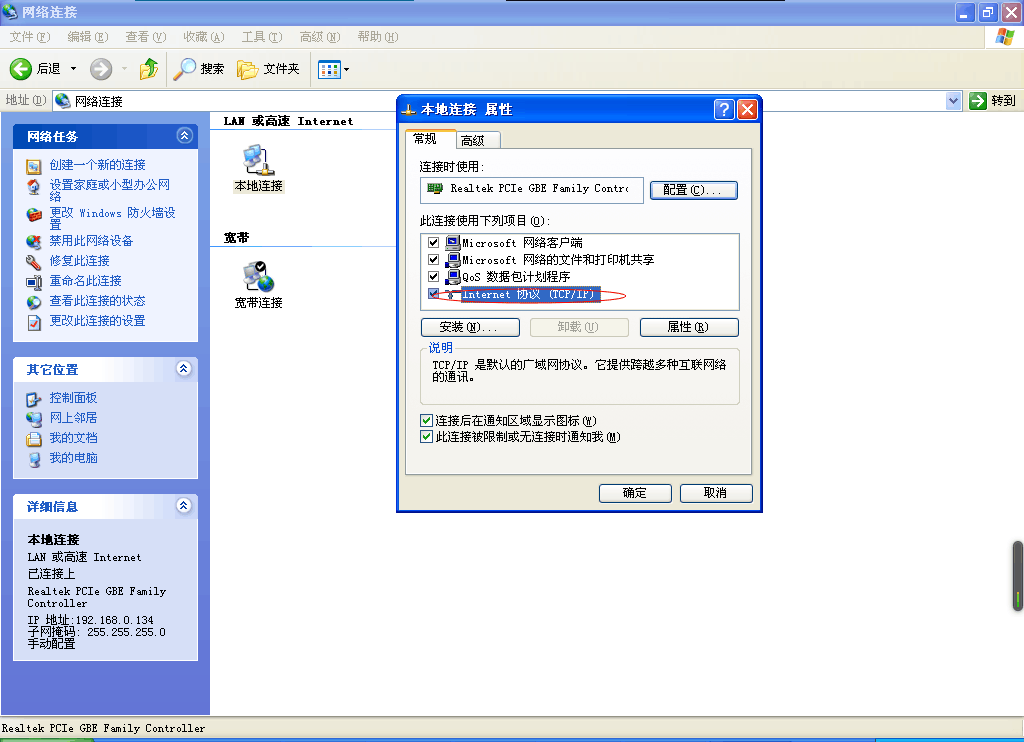Click the 转到 green go arrow
Viewport: 1024px width, 742px height.
pyautogui.click(x=978, y=101)
